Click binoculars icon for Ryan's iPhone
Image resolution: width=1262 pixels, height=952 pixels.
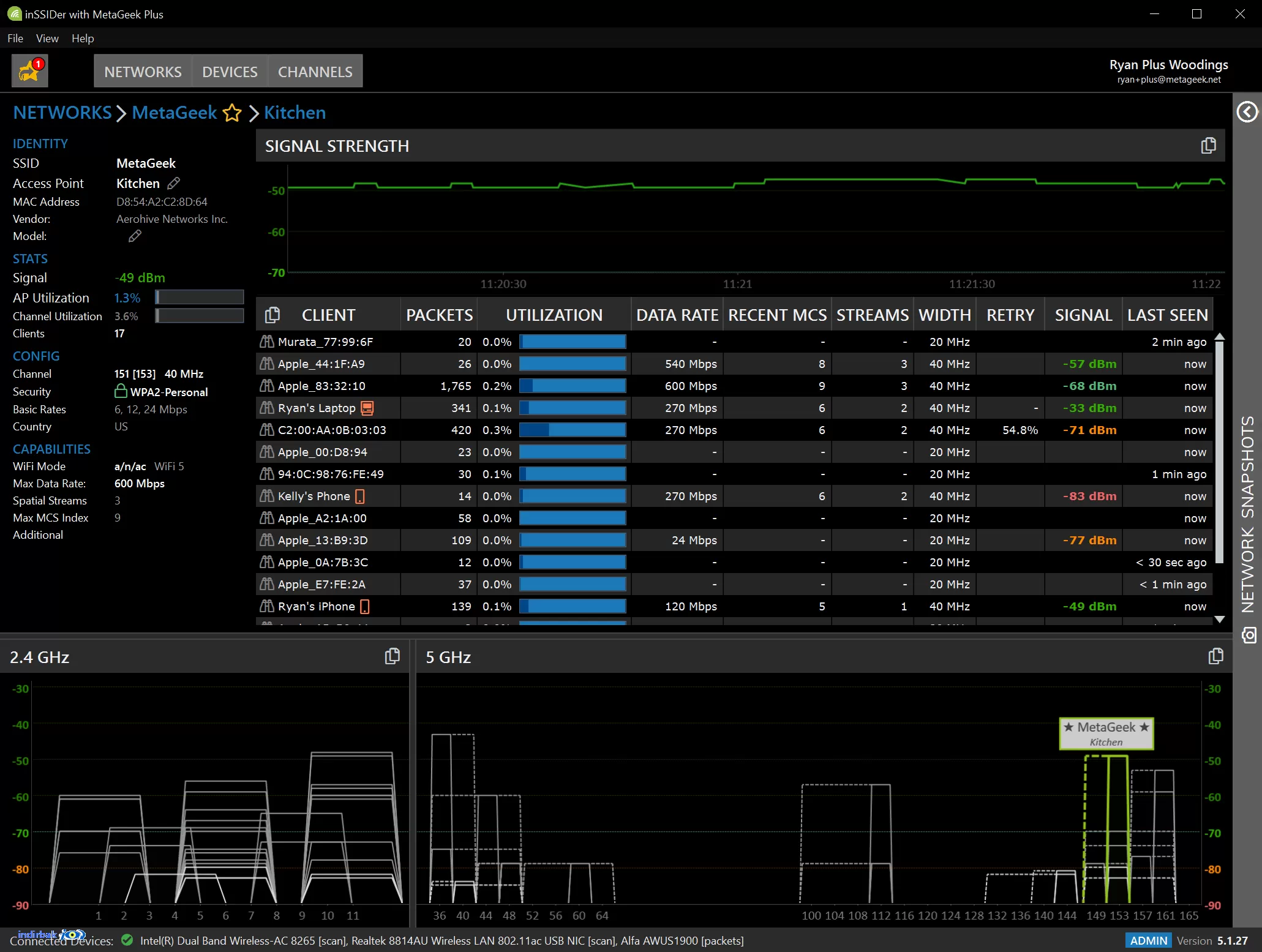point(266,606)
